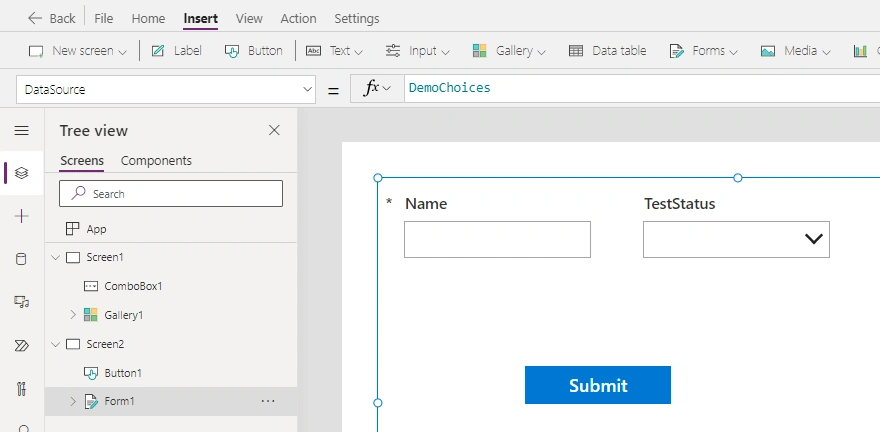The height and width of the screenshot is (432, 880).
Task: Click the plus Insert icon in sidebar
Action: [x=21, y=216]
